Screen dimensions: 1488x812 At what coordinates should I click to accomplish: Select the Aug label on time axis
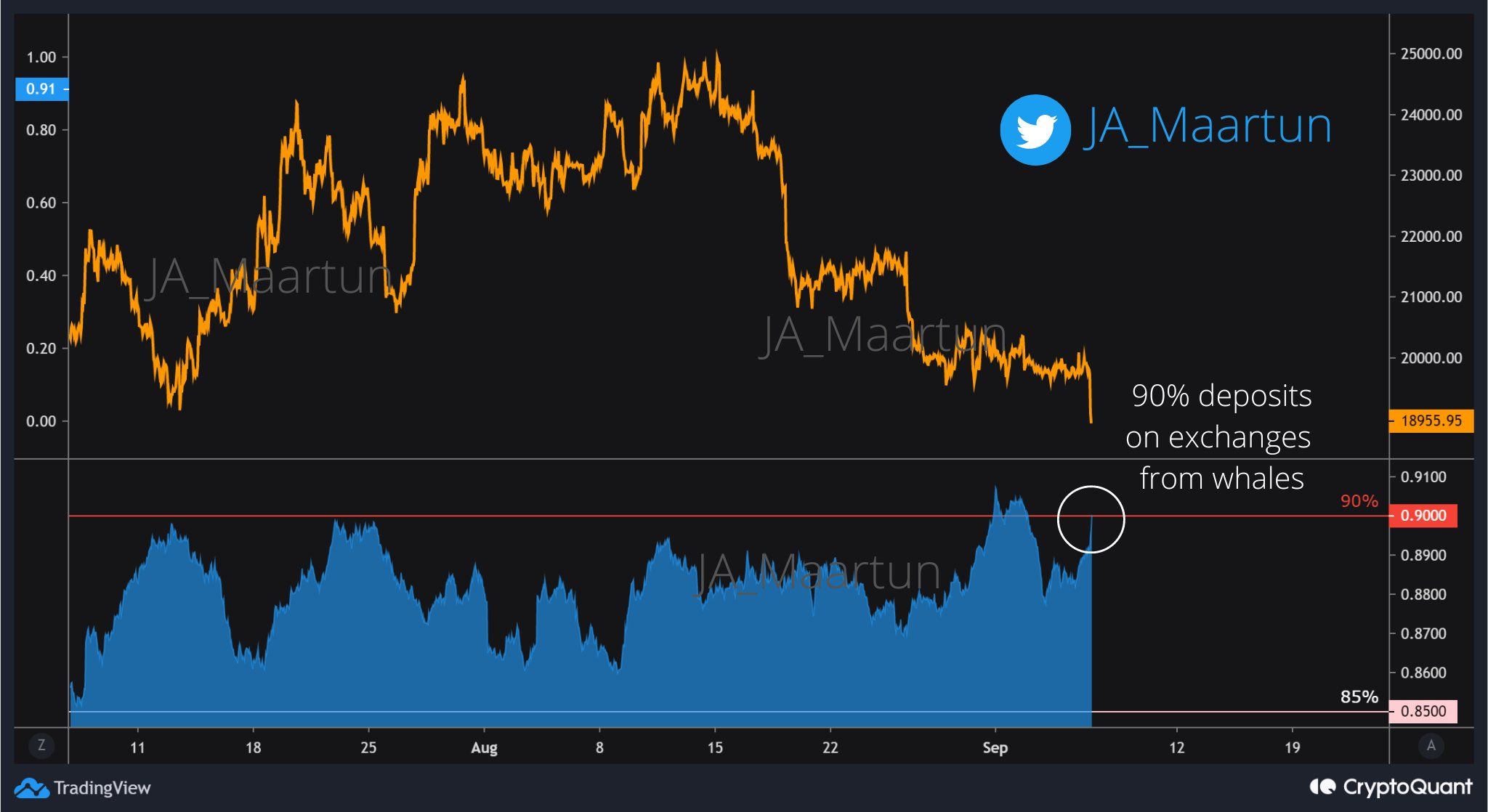coord(484,747)
